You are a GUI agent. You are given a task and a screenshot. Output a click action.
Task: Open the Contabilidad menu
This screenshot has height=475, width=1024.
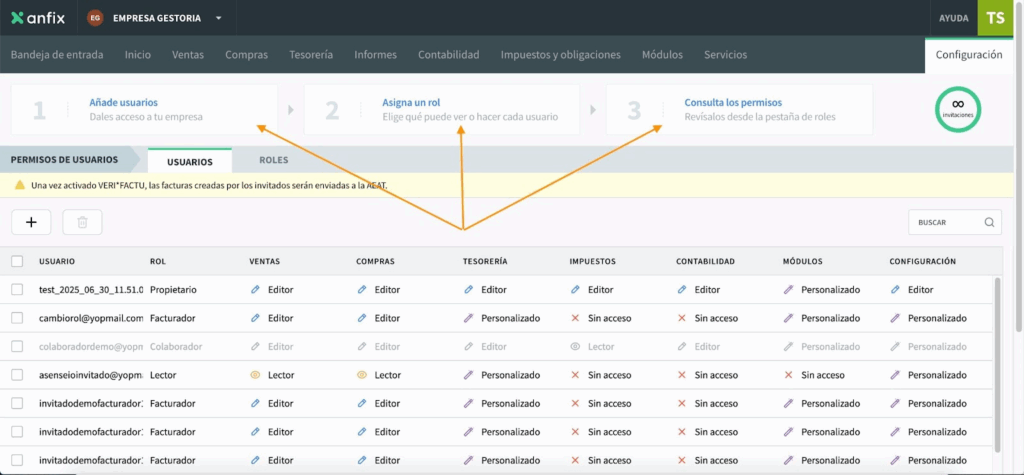click(x=448, y=55)
